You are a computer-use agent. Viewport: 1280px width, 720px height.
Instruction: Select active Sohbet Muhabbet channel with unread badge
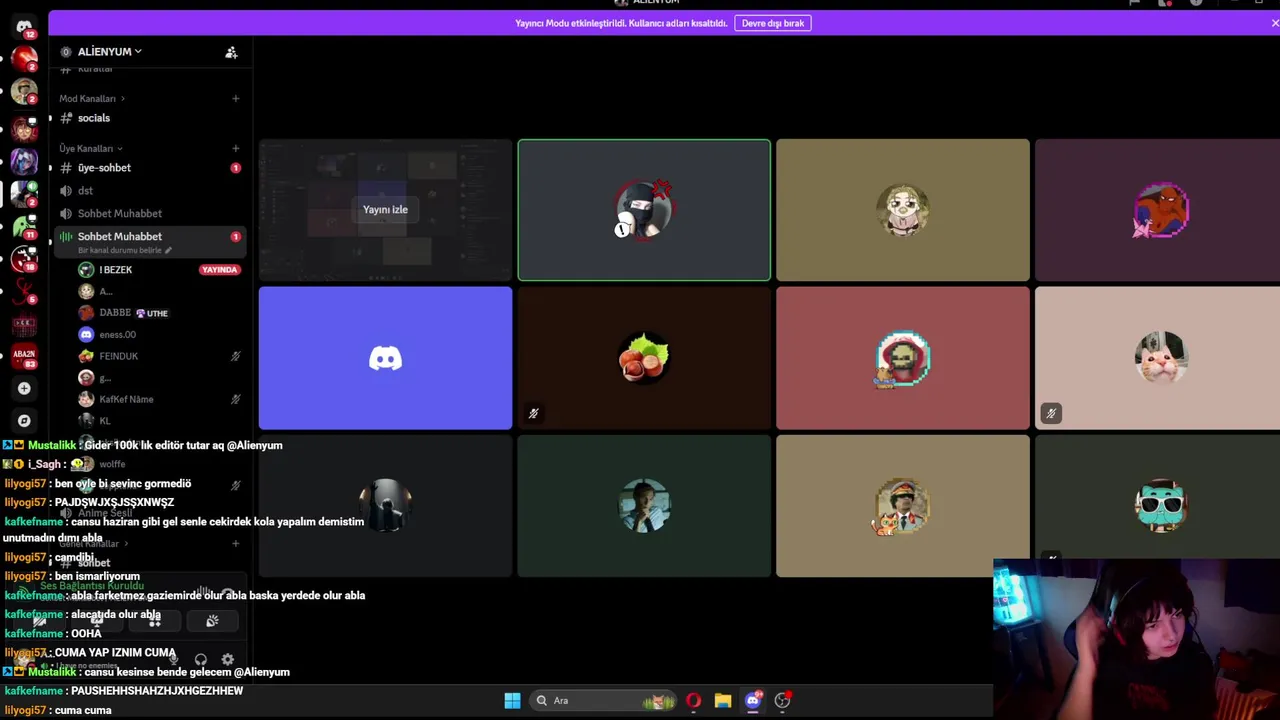tap(149, 241)
